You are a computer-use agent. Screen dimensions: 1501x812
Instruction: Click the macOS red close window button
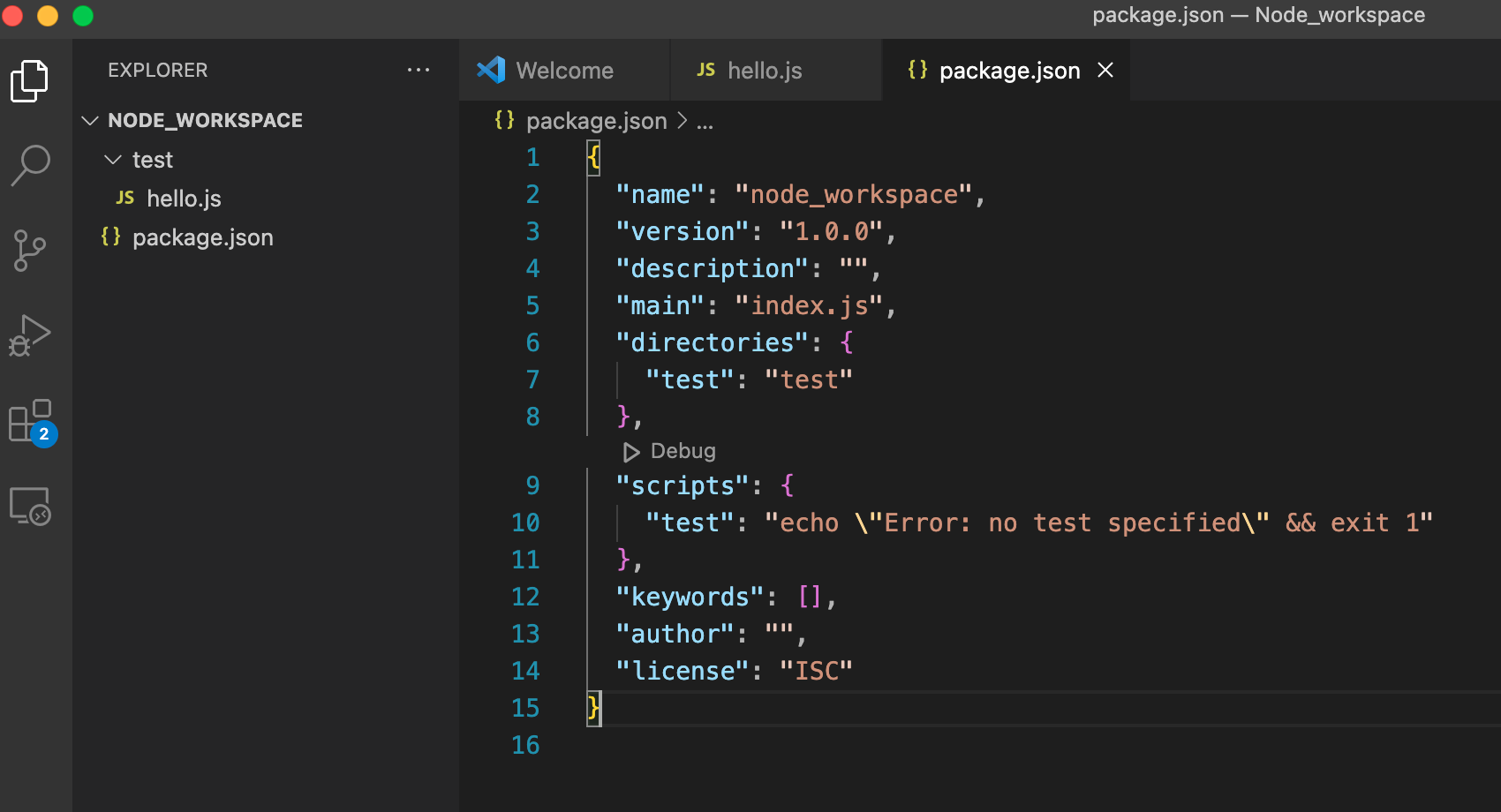[12, 16]
